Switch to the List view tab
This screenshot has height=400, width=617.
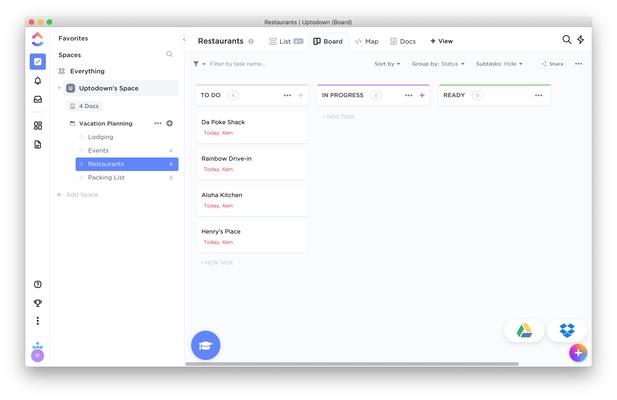286,41
